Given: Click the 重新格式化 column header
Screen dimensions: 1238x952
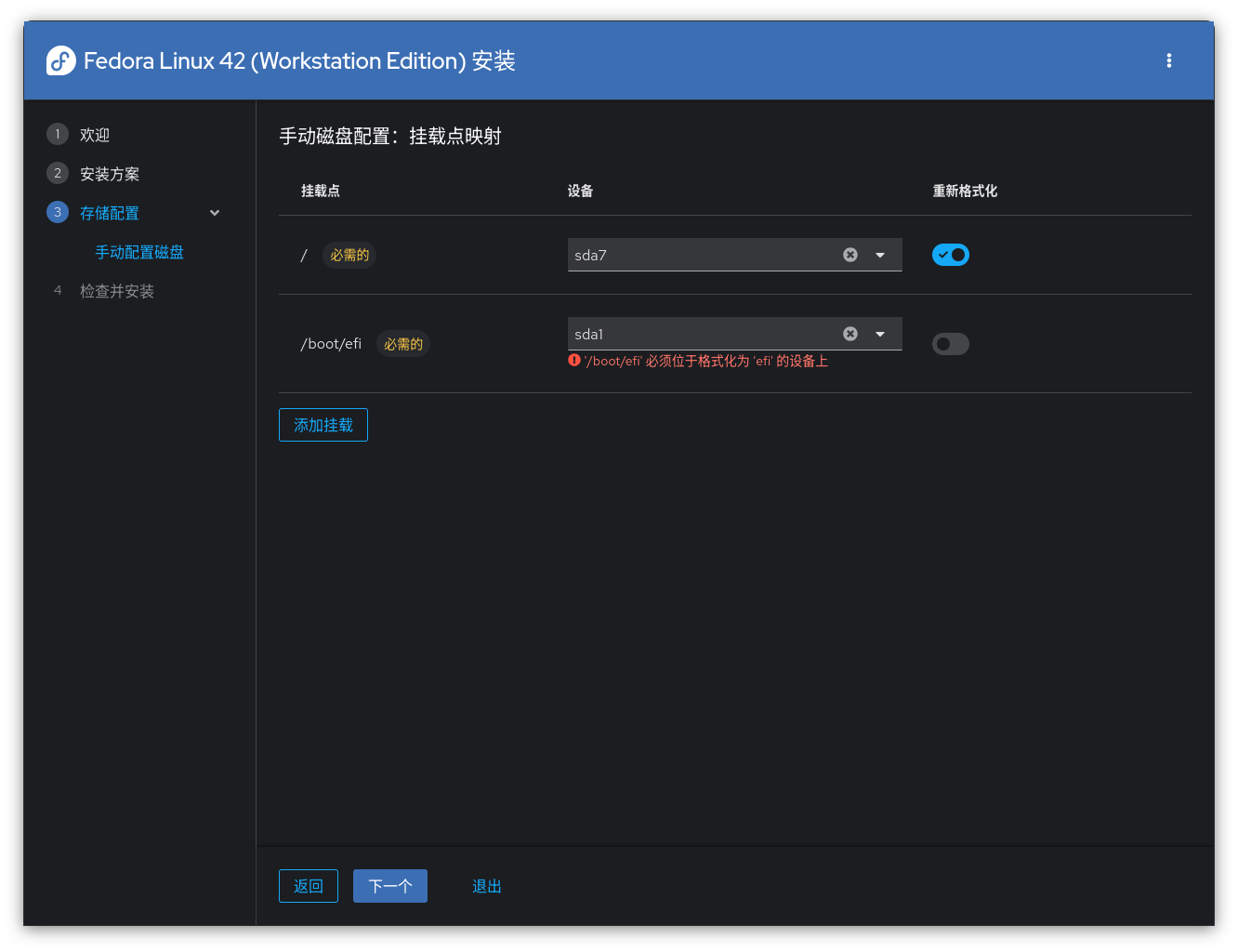Looking at the screenshot, I should point(965,191).
